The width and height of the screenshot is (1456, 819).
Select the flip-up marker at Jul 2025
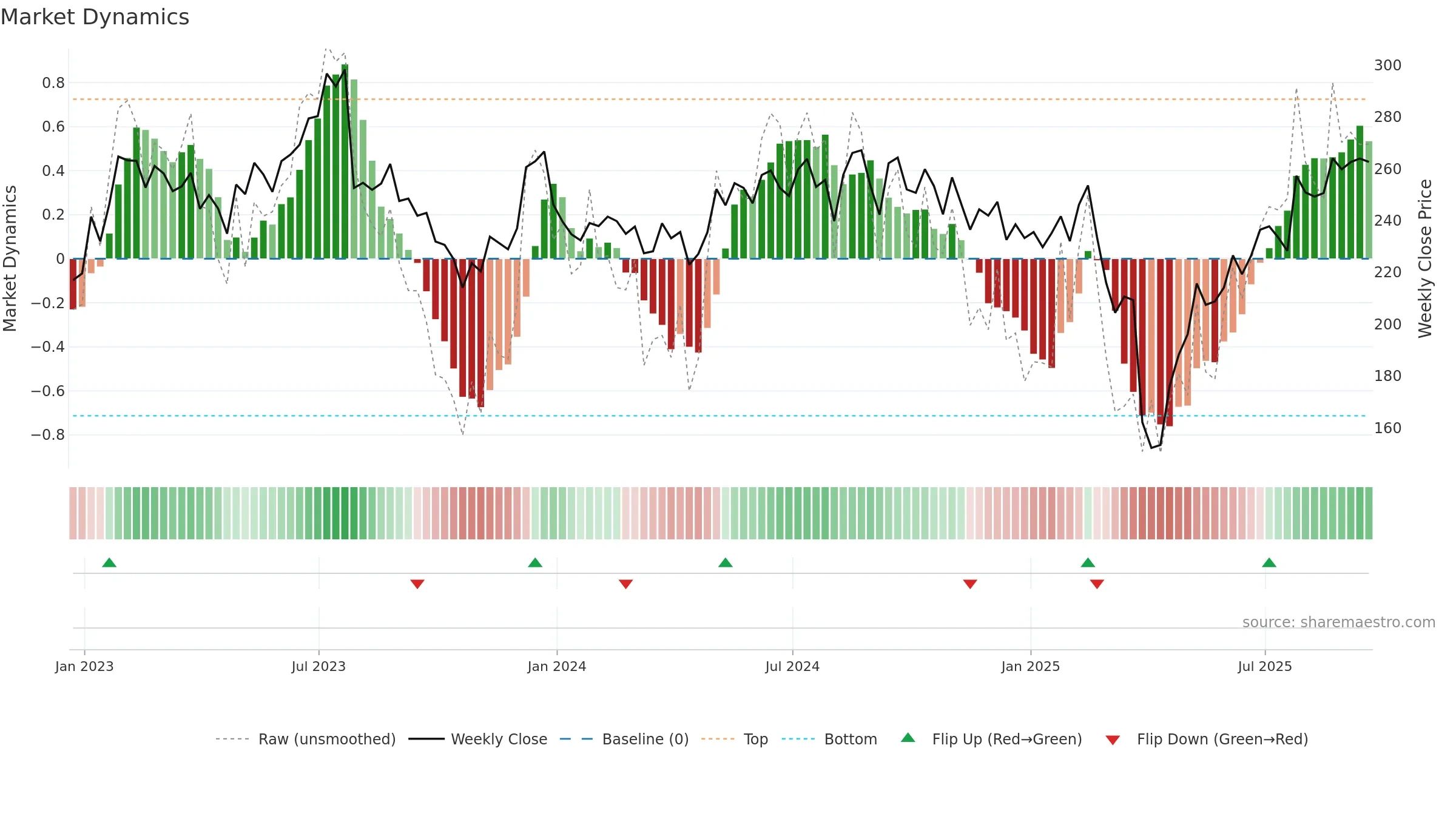pyautogui.click(x=1269, y=562)
